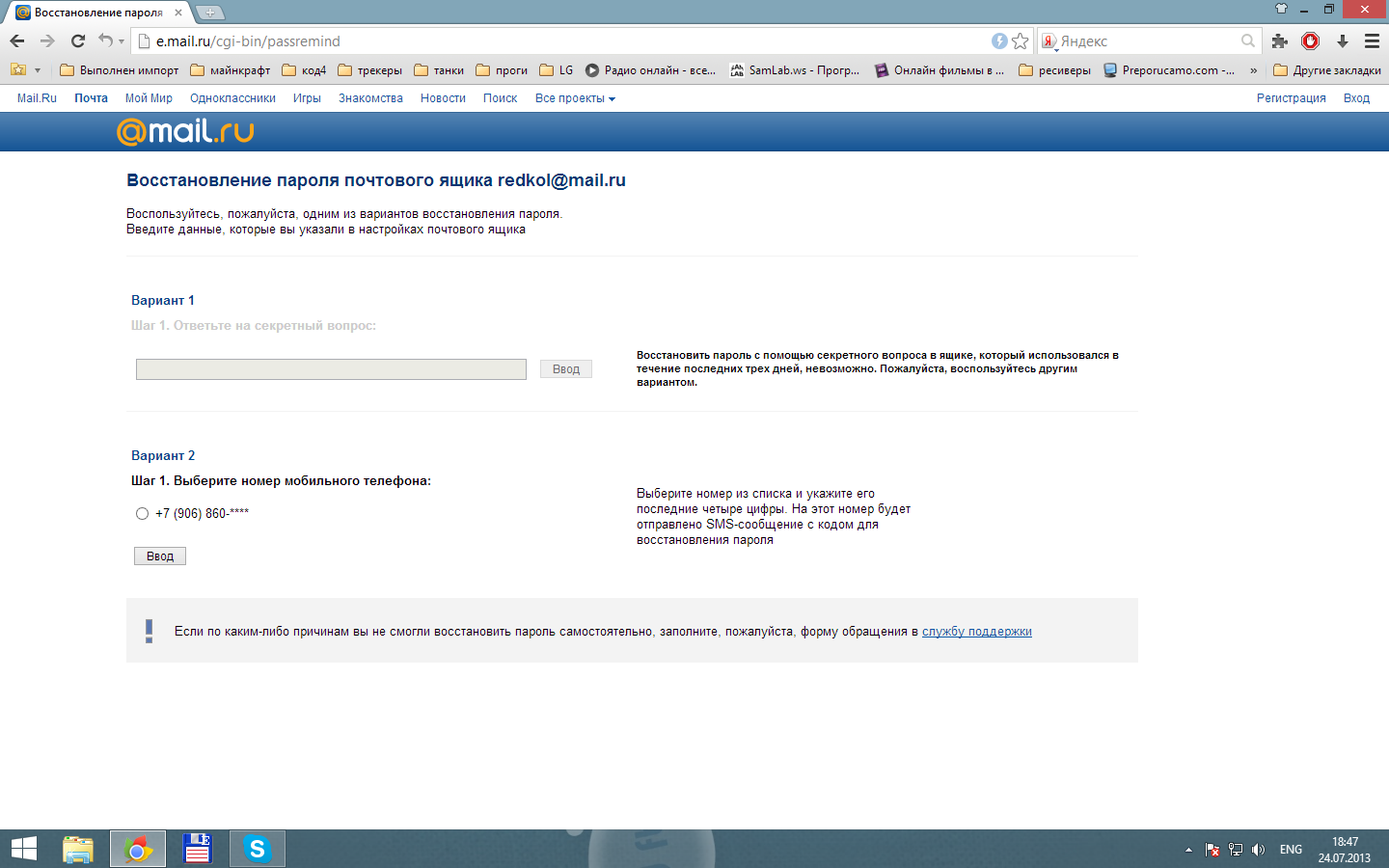Viewport: 1389px width, 868px height.
Task: Click into the Яндекс search box
Action: [x=1148, y=41]
